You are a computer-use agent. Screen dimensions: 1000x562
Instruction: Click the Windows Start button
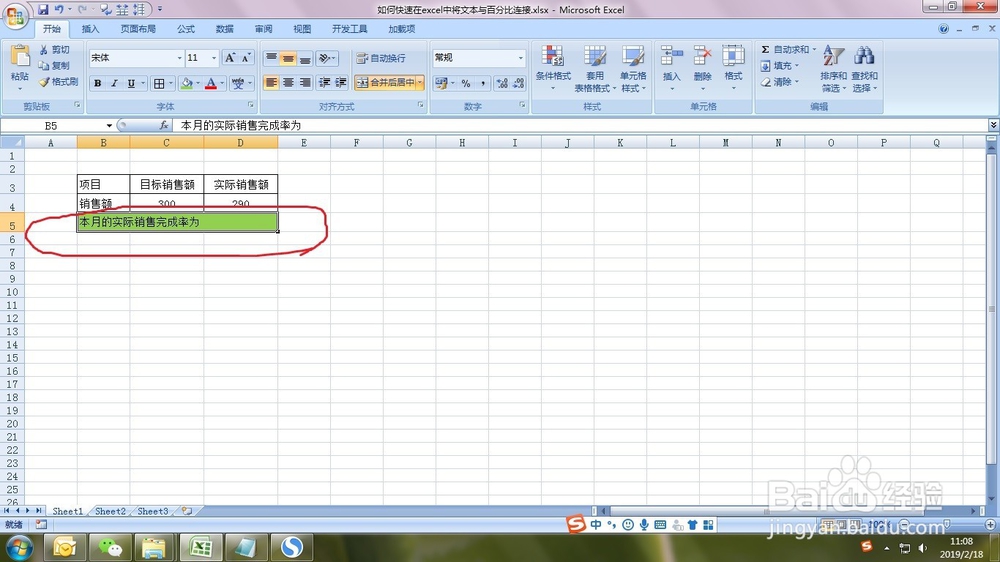19,547
